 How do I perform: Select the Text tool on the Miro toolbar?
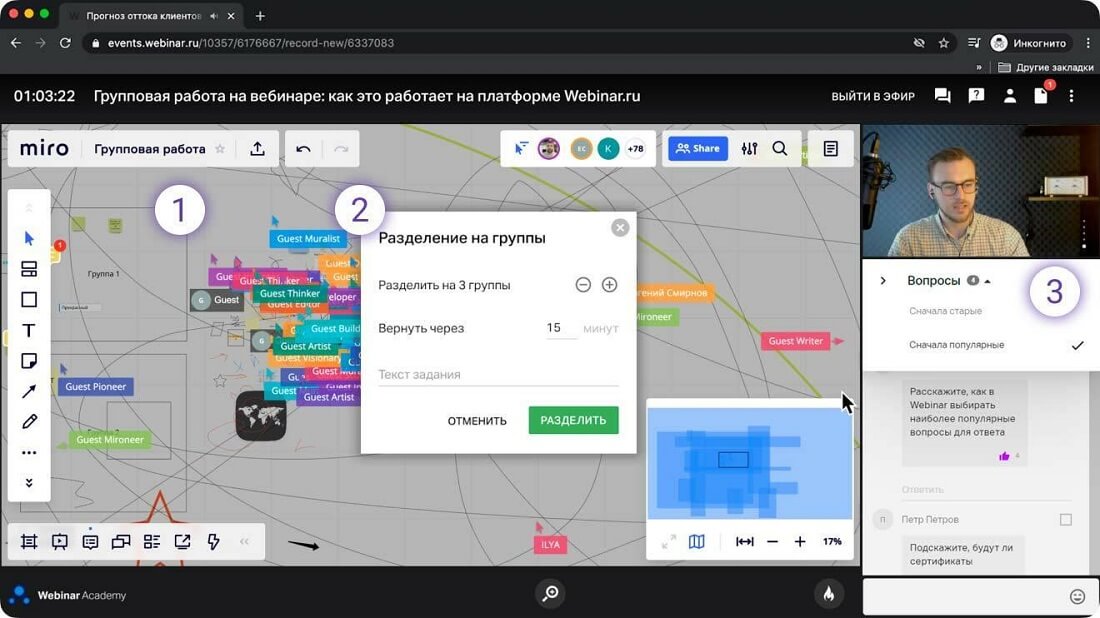[28, 330]
